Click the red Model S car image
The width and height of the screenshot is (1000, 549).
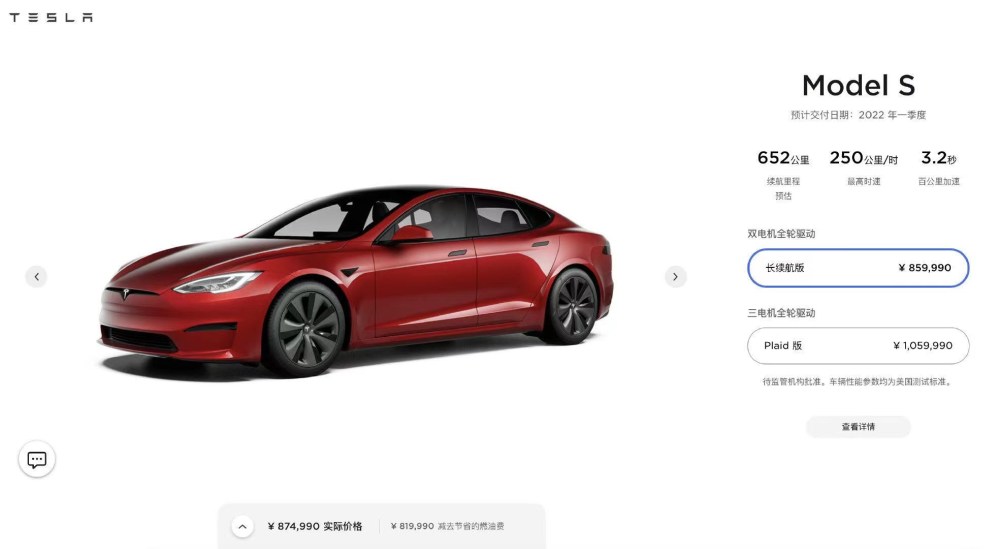pyautogui.click(x=355, y=281)
